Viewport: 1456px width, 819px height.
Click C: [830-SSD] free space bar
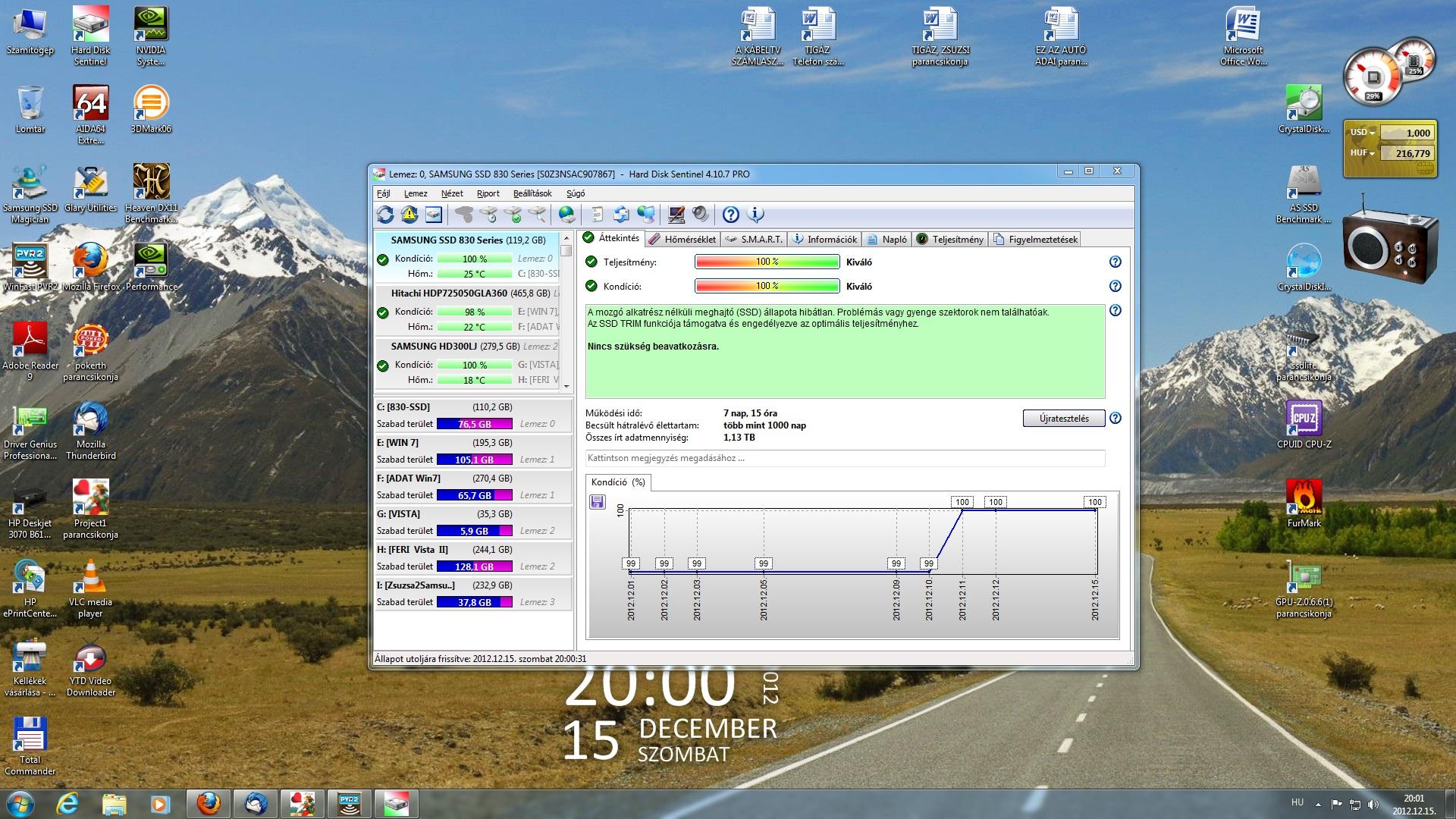pos(474,424)
